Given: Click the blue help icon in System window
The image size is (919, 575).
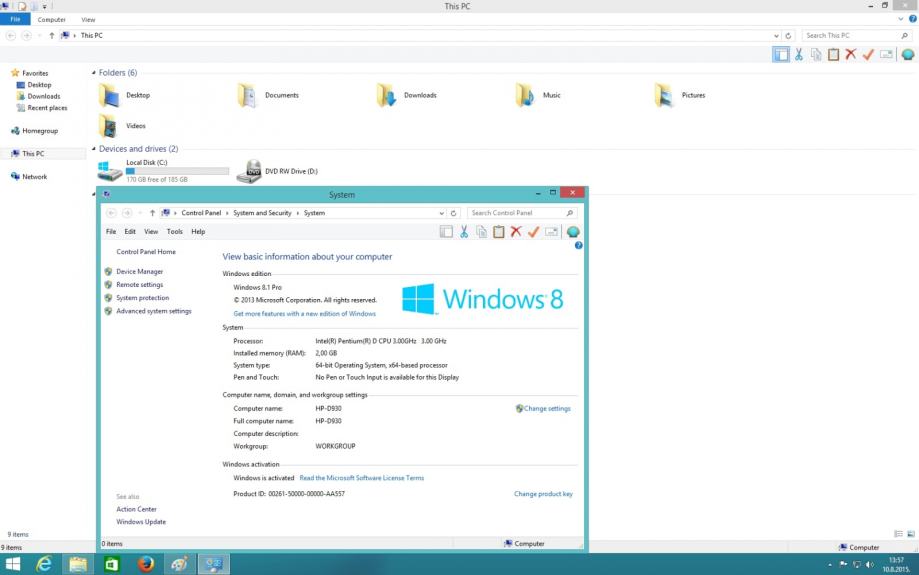Looking at the screenshot, I should (578, 246).
